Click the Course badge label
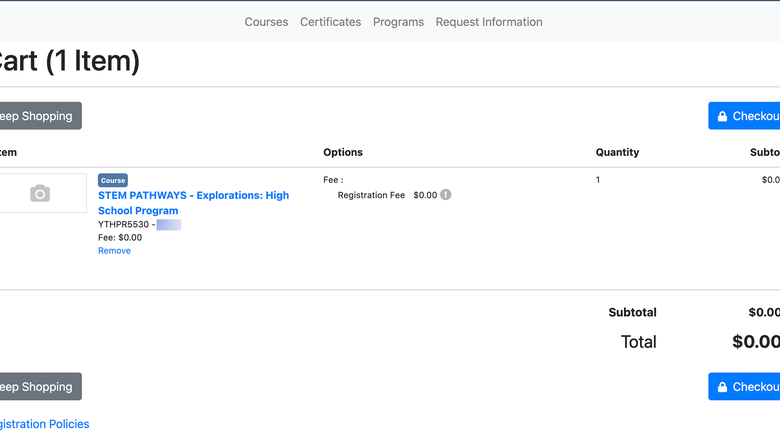Screen dimensions: 780x439 tap(113, 180)
